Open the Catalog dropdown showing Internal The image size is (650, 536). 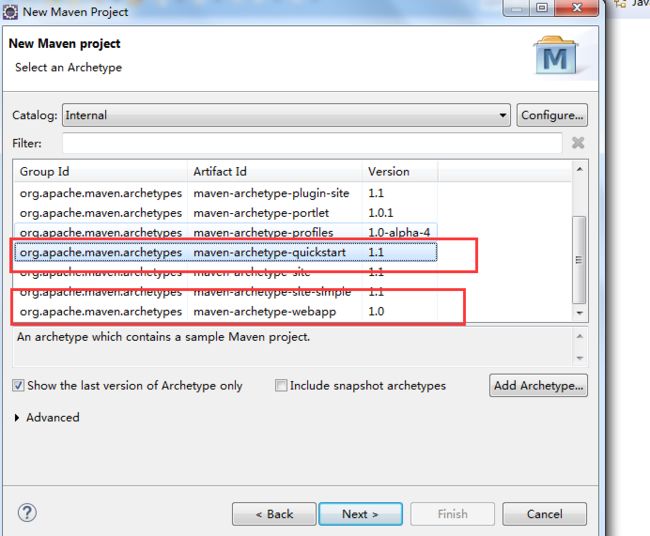[x=286, y=115]
